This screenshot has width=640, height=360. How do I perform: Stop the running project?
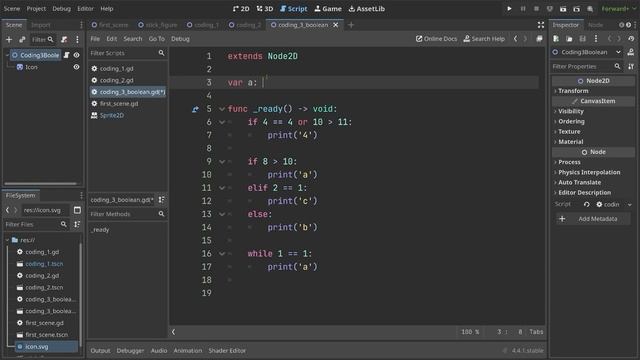pos(536,9)
